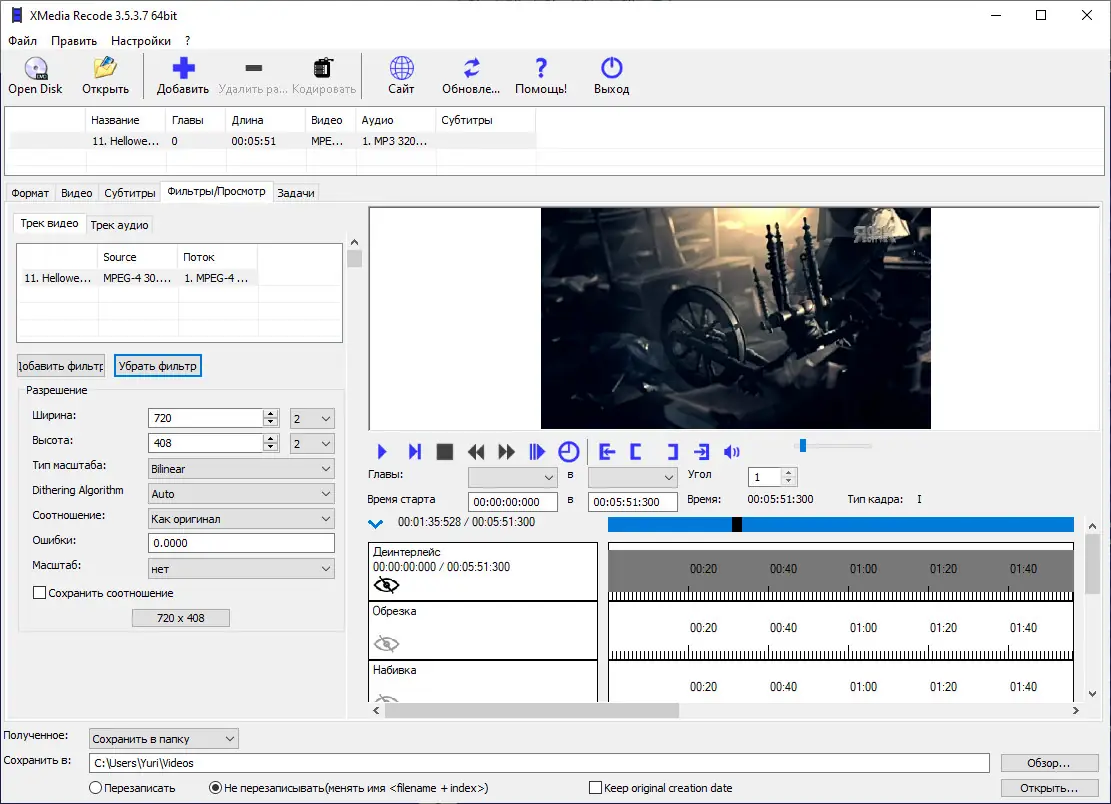Click the volume speaker icon in playback controls
The image size is (1111, 804).
(x=731, y=451)
